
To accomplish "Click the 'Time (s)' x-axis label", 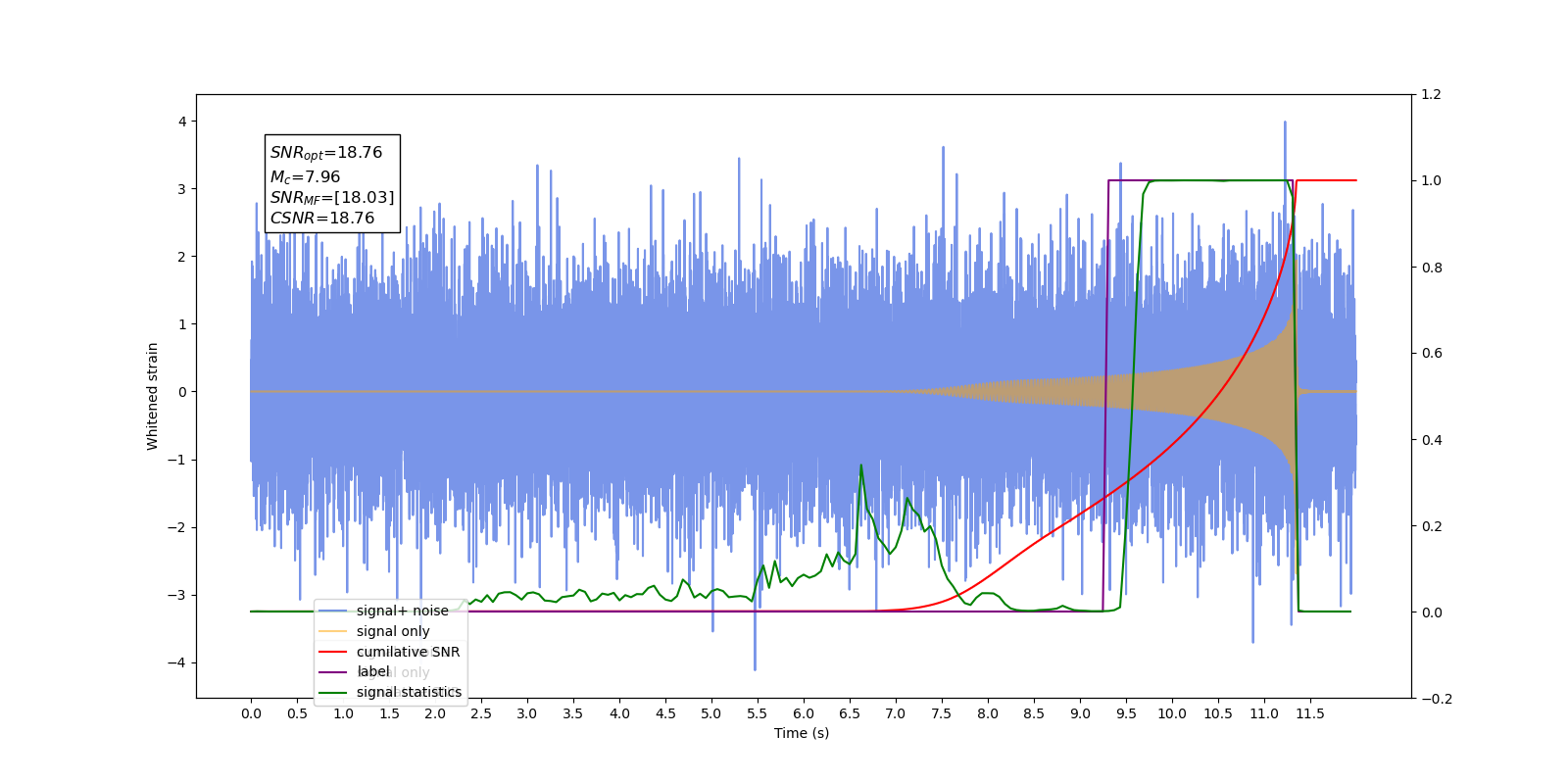I will pos(802,733).
